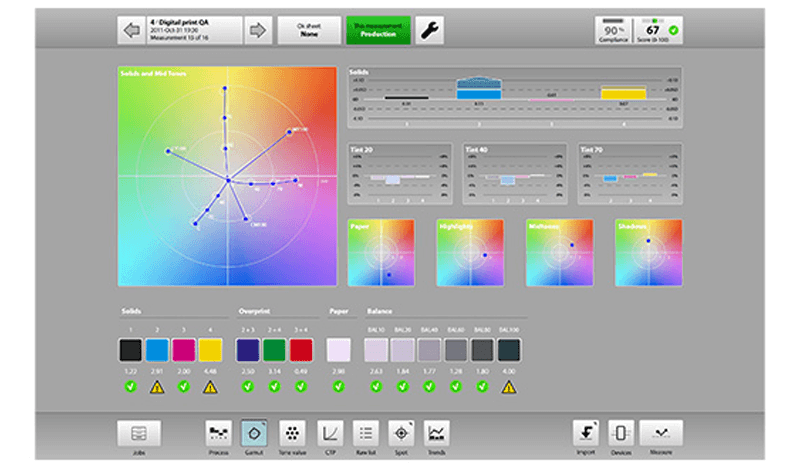
Task: Open the CTP curve view
Action: tap(330, 434)
